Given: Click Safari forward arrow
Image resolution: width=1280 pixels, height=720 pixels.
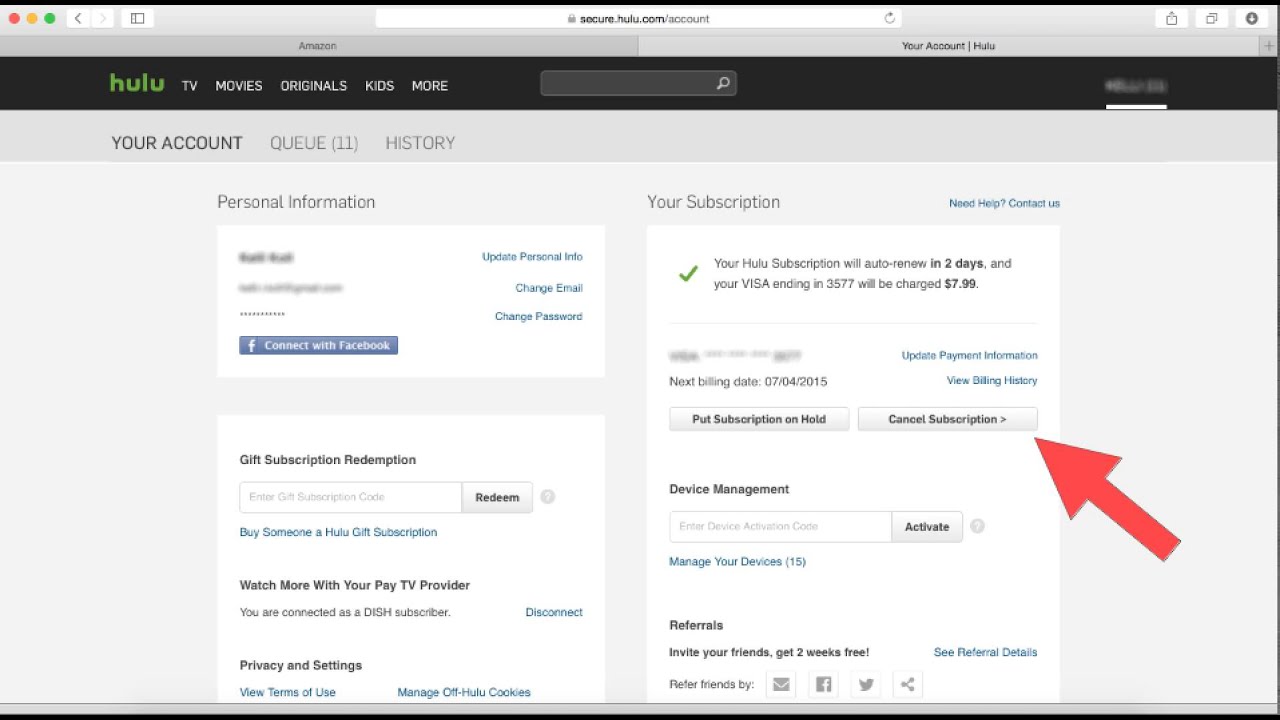Looking at the screenshot, I should click(101, 18).
